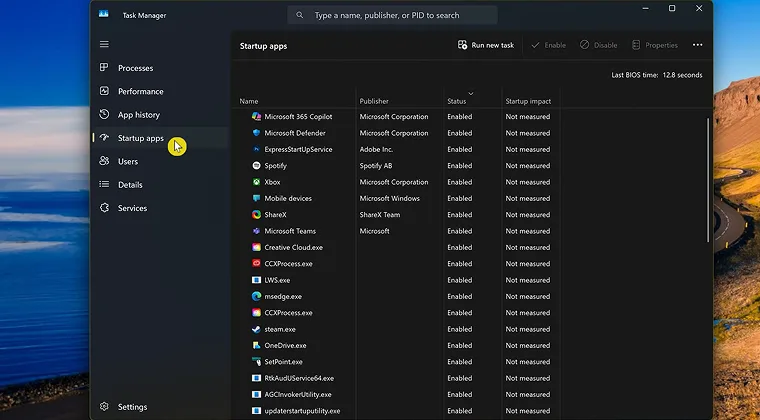Sort by the Status column header
The width and height of the screenshot is (760, 420).
point(457,101)
